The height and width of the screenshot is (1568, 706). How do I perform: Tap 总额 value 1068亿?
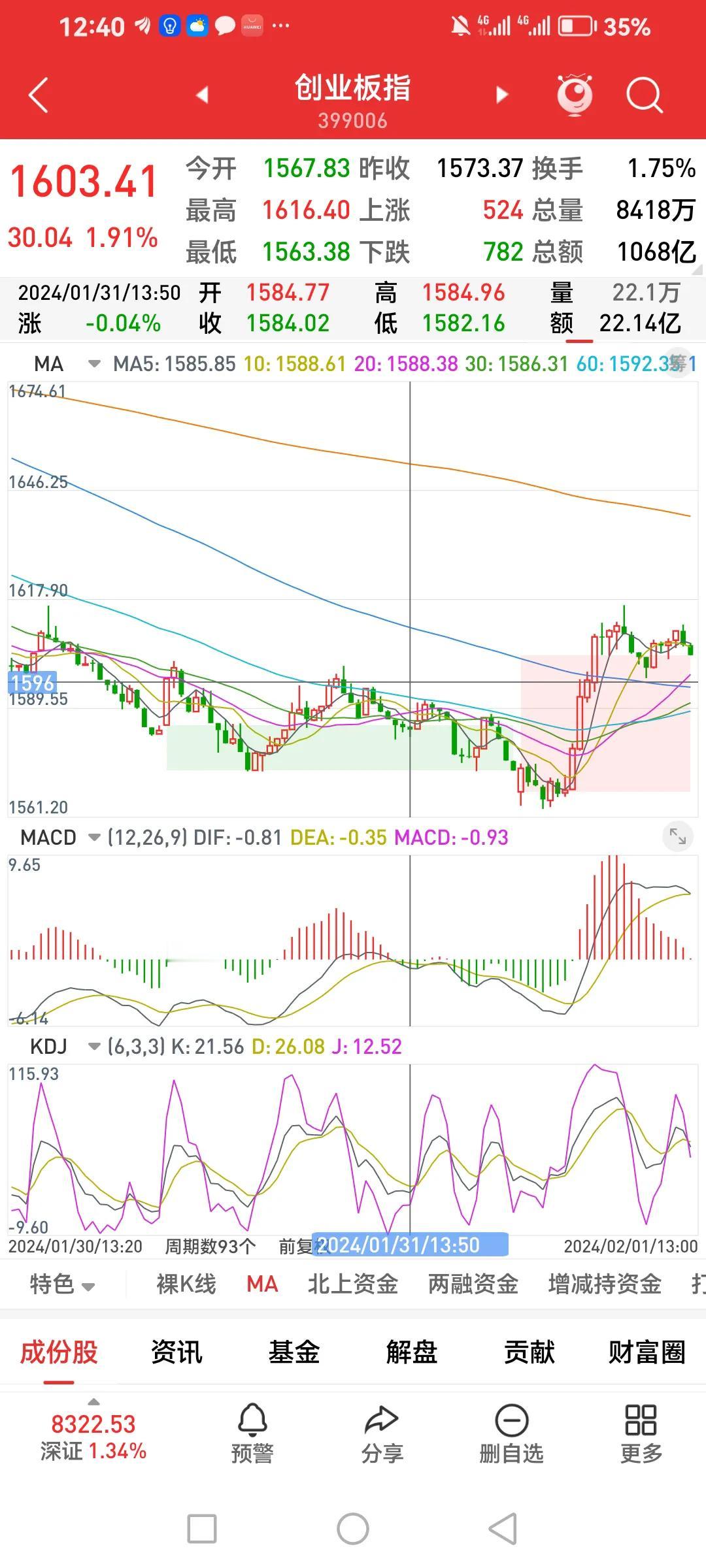656,252
